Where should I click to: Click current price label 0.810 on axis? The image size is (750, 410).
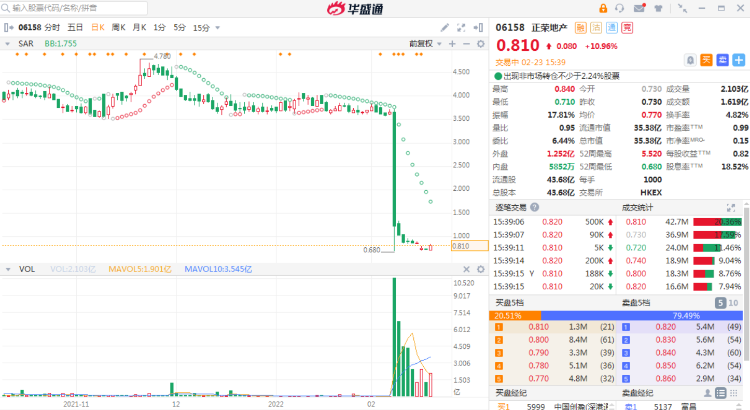click(x=469, y=246)
